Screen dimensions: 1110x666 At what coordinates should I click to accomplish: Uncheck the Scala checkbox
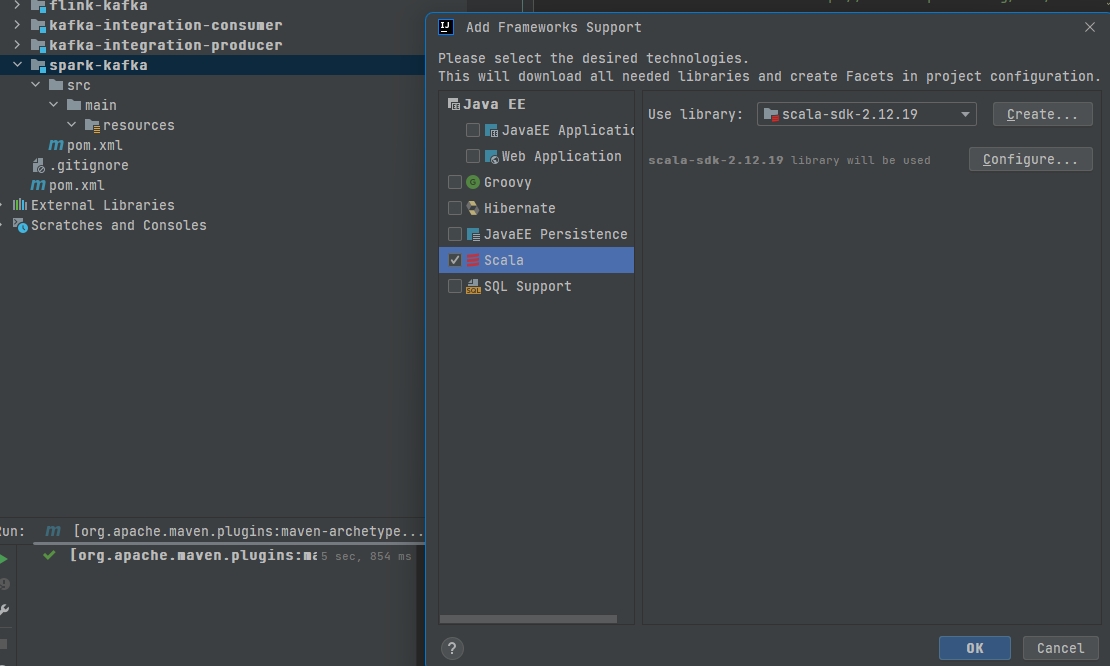point(455,260)
